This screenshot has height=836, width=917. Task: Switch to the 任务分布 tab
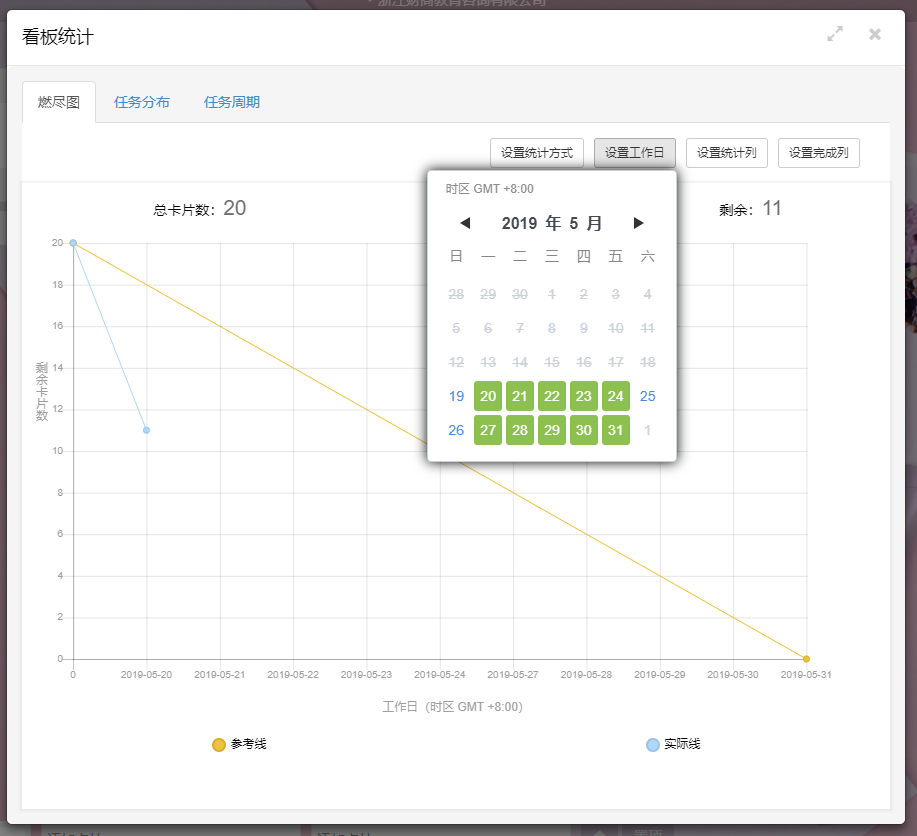(142, 102)
